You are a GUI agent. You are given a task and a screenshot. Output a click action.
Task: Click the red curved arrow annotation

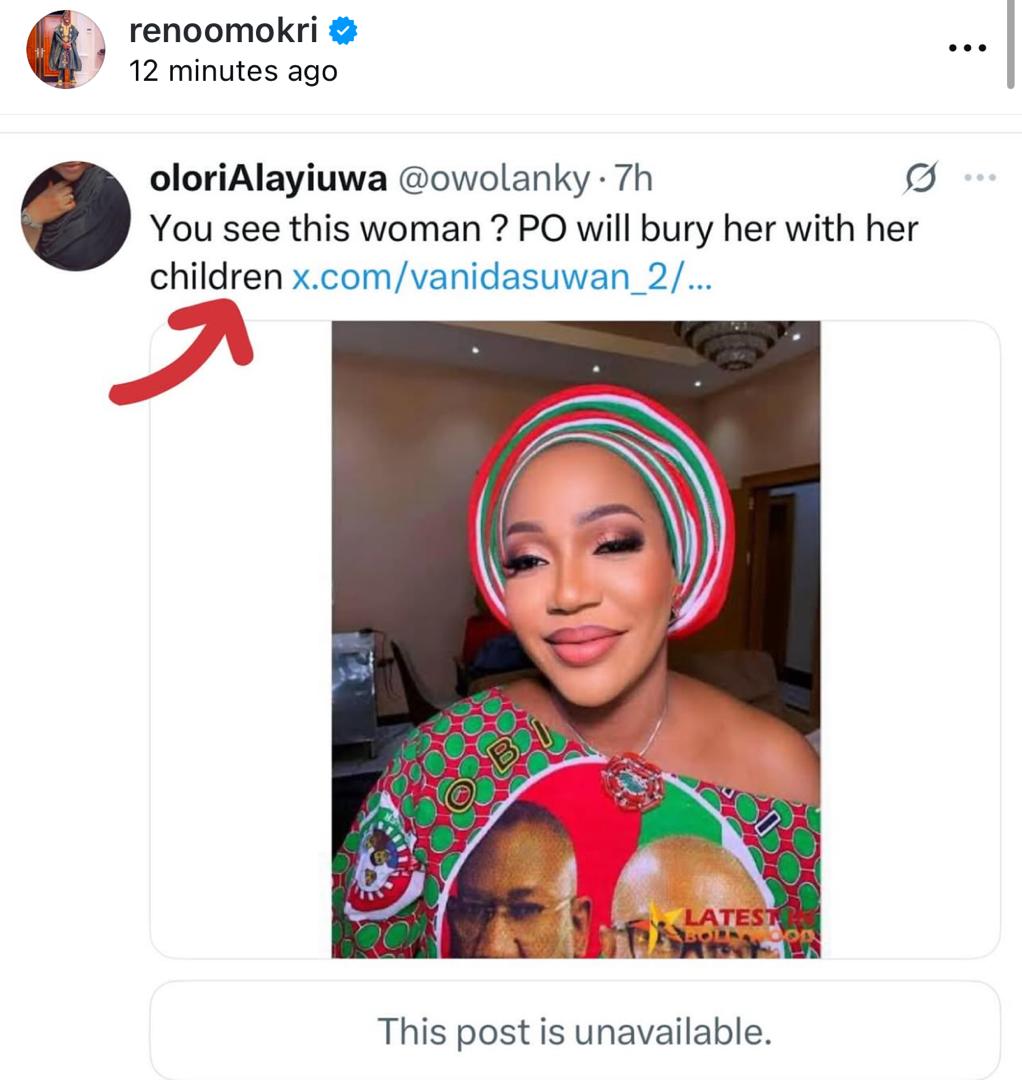[185, 355]
